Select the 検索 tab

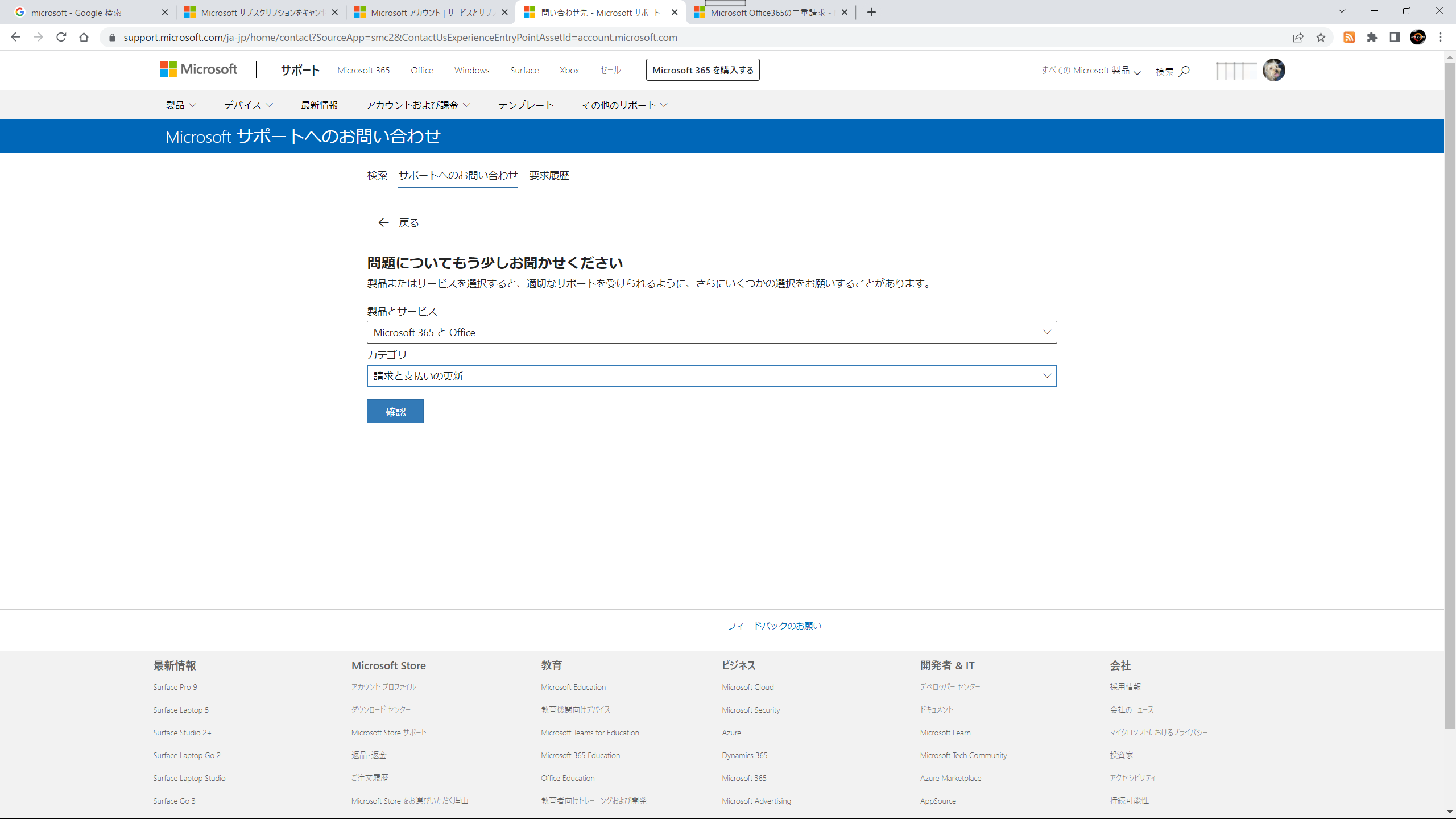coord(377,175)
